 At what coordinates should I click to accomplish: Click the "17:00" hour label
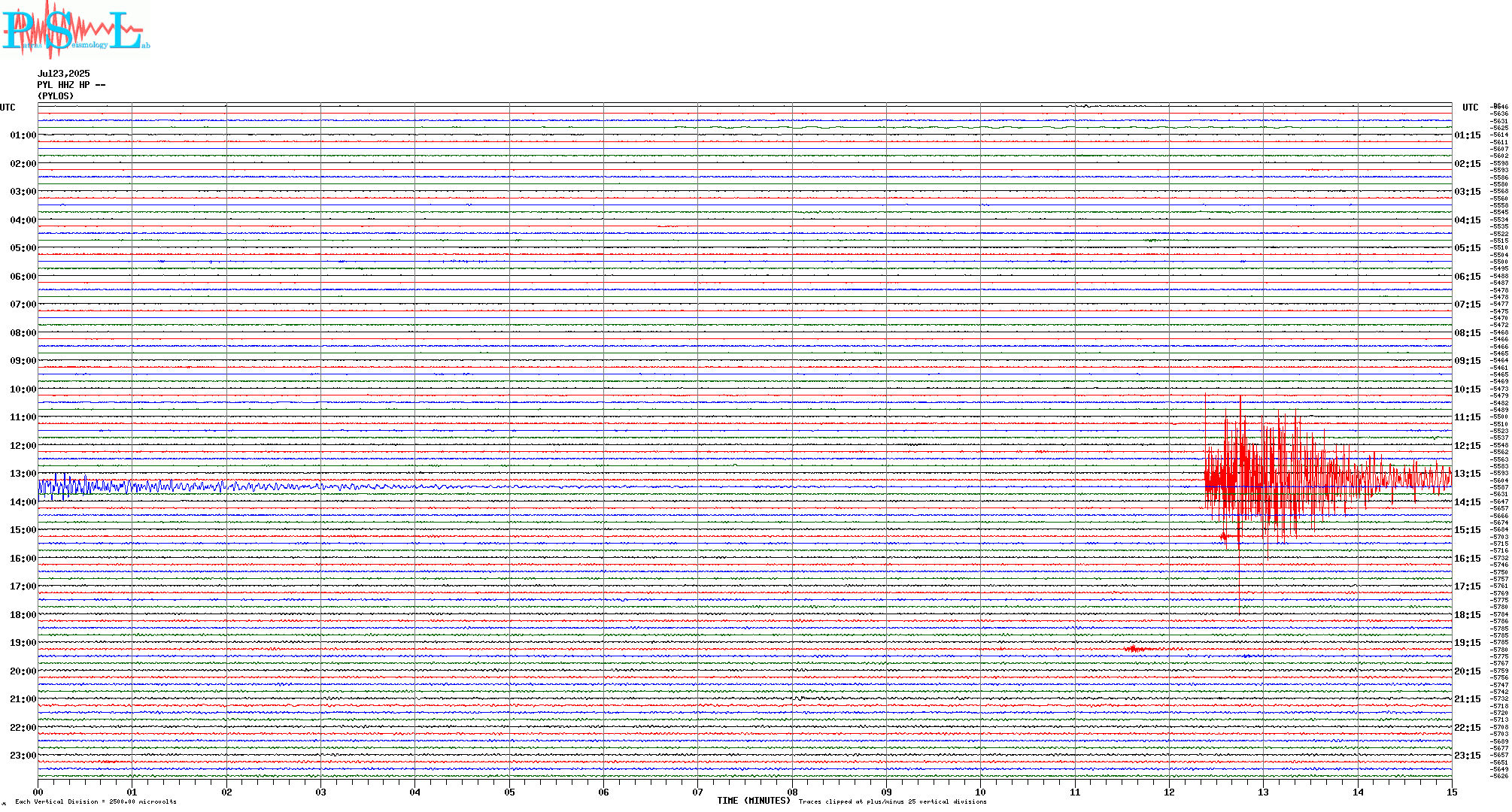point(23,586)
